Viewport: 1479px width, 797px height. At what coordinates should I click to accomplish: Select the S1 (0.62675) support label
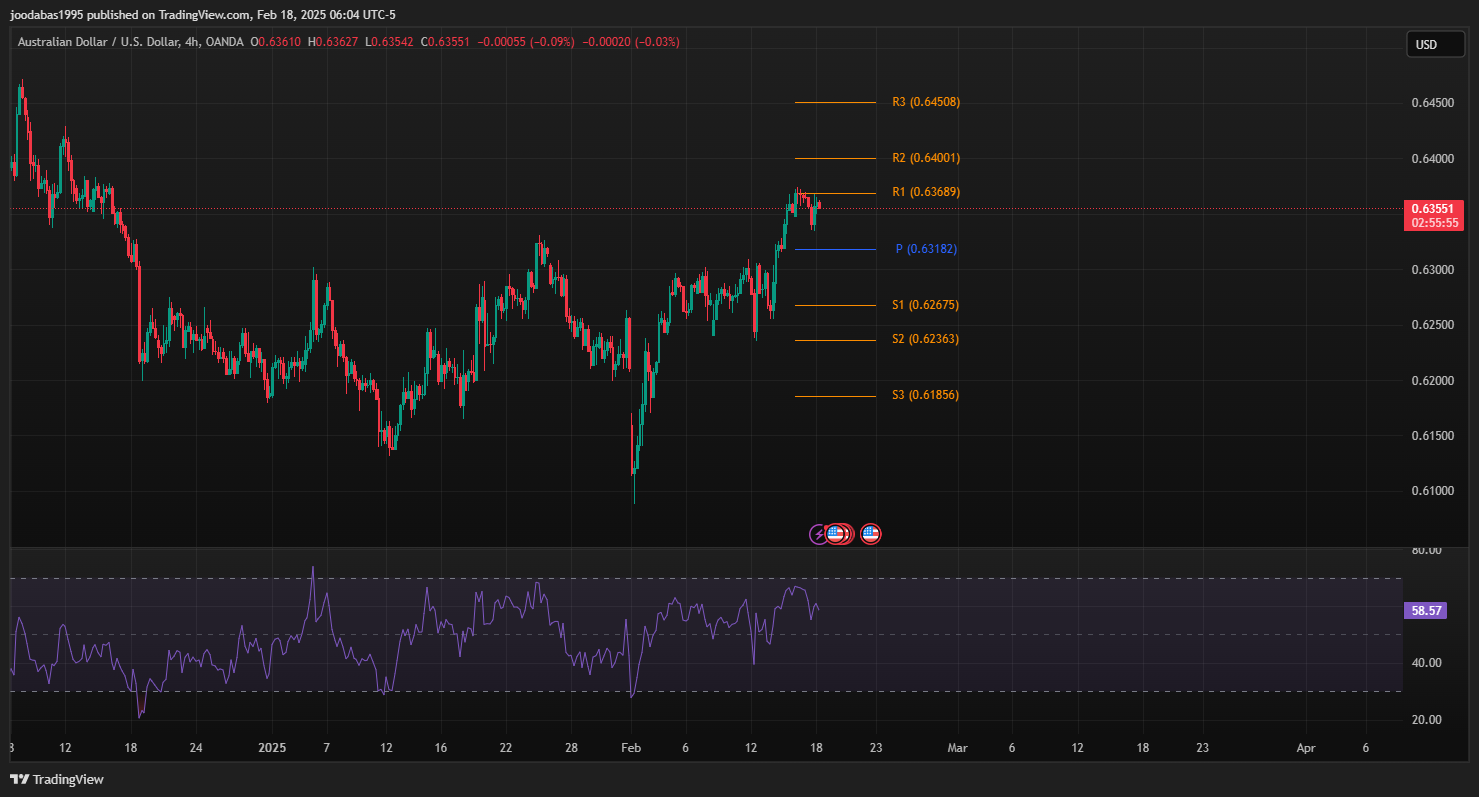[x=925, y=305]
